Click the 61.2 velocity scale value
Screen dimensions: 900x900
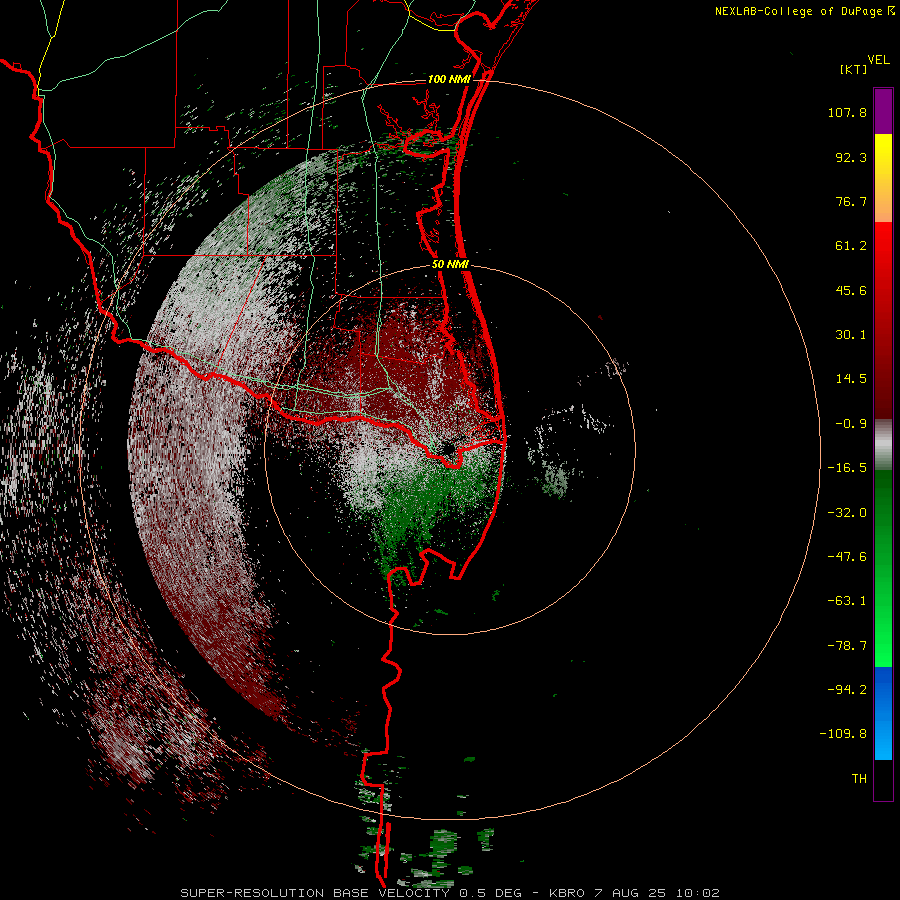851,246
